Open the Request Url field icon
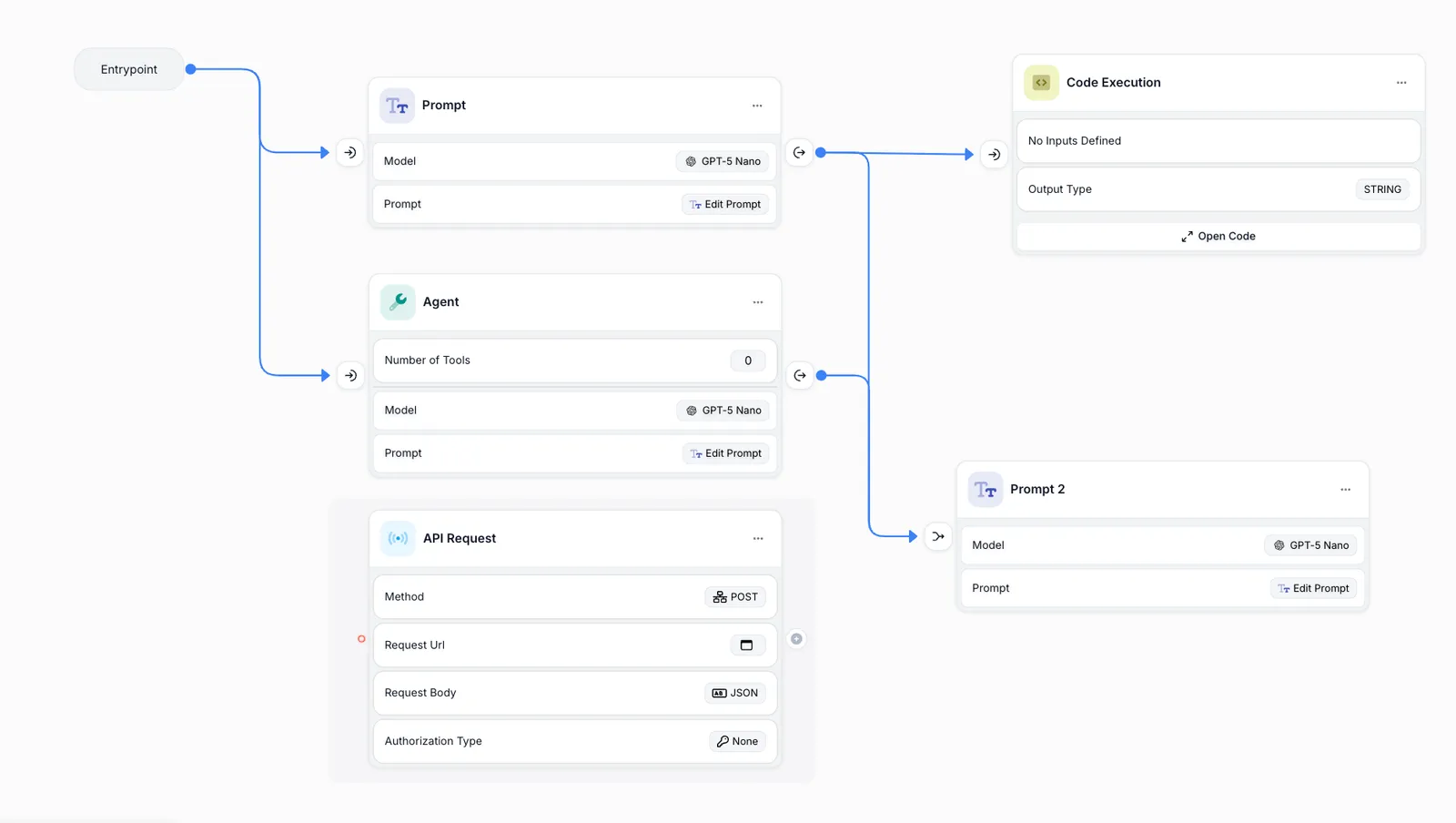The height and width of the screenshot is (823, 1456). pos(747,645)
